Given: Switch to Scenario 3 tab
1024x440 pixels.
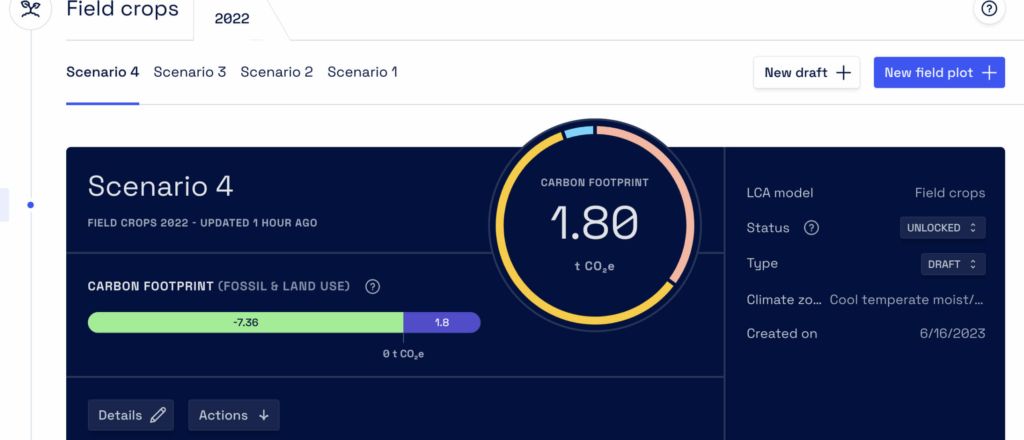Looking at the screenshot, I should [189, 72].
